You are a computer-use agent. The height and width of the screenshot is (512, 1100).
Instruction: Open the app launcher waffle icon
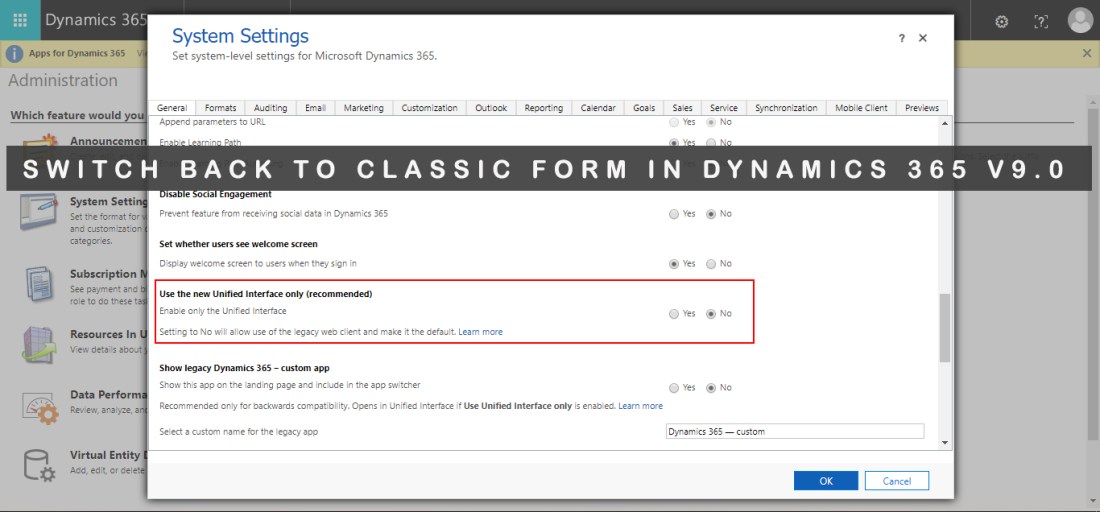(x=20, y=20)
